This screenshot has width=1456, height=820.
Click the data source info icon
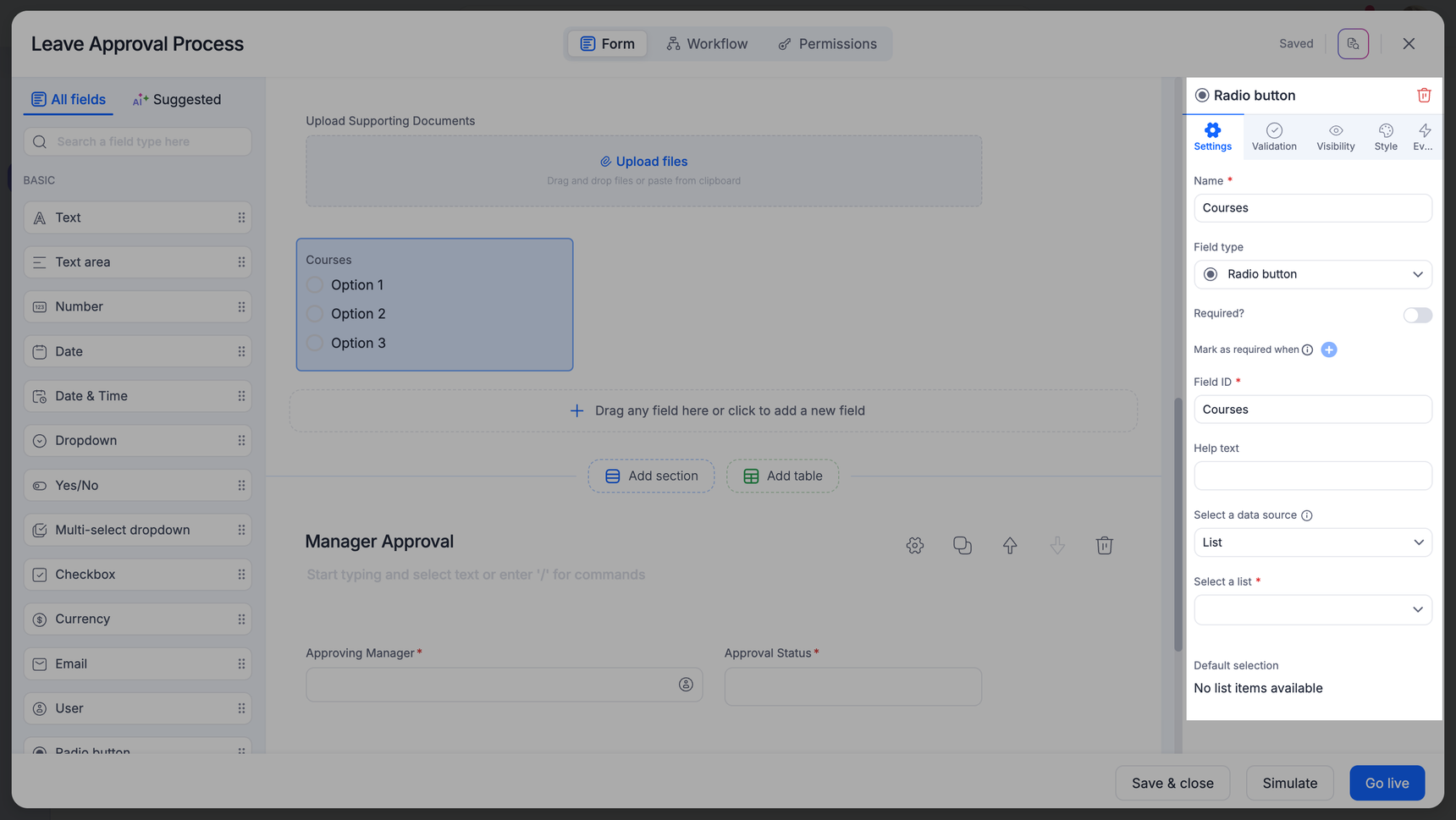coord(1307,515)
